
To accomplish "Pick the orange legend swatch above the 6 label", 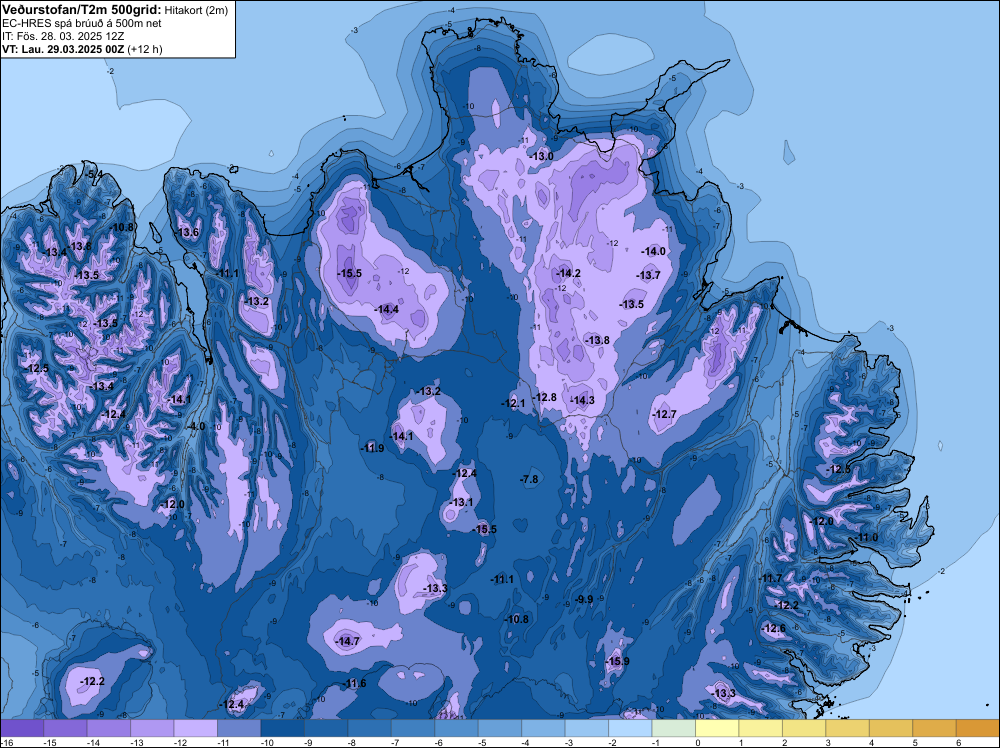I will (x=977, y=728).
